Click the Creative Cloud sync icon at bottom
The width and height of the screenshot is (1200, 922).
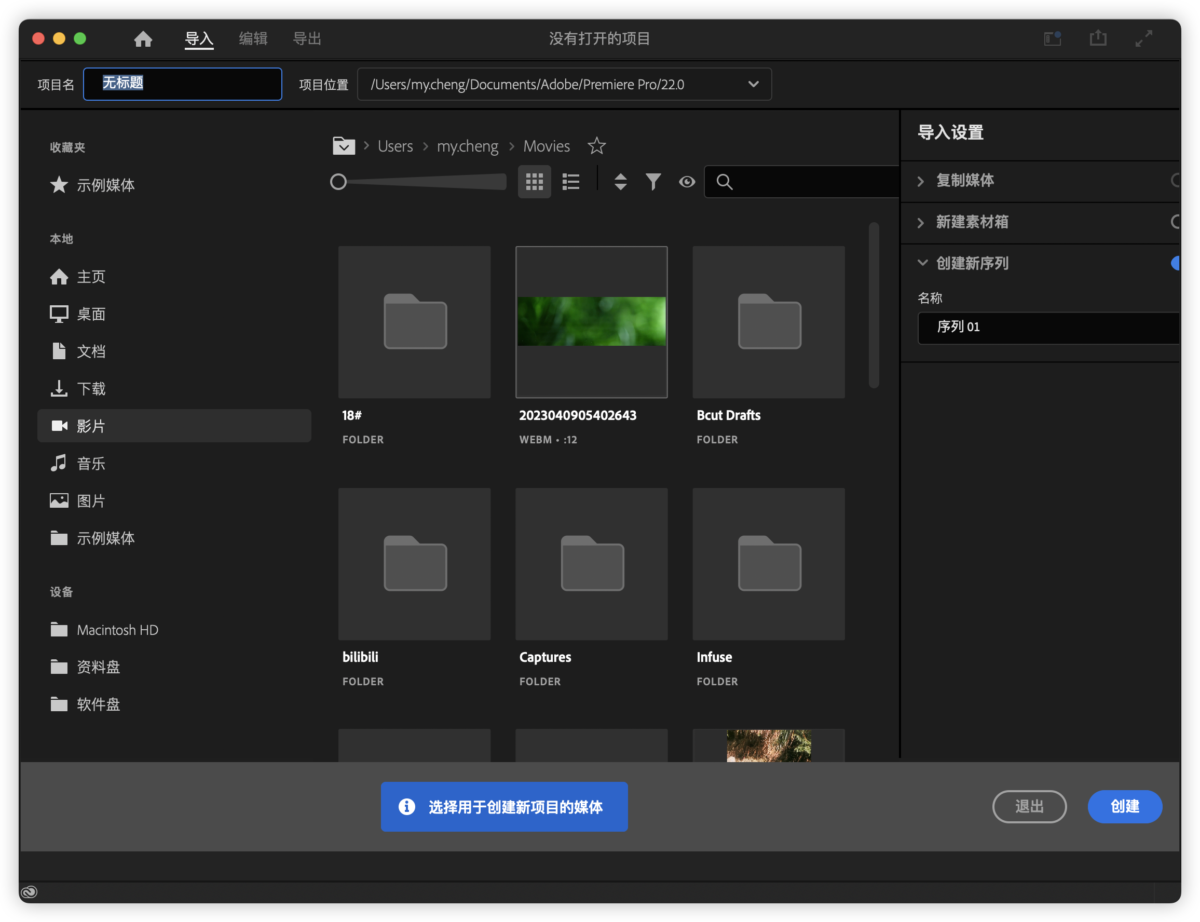29,891
